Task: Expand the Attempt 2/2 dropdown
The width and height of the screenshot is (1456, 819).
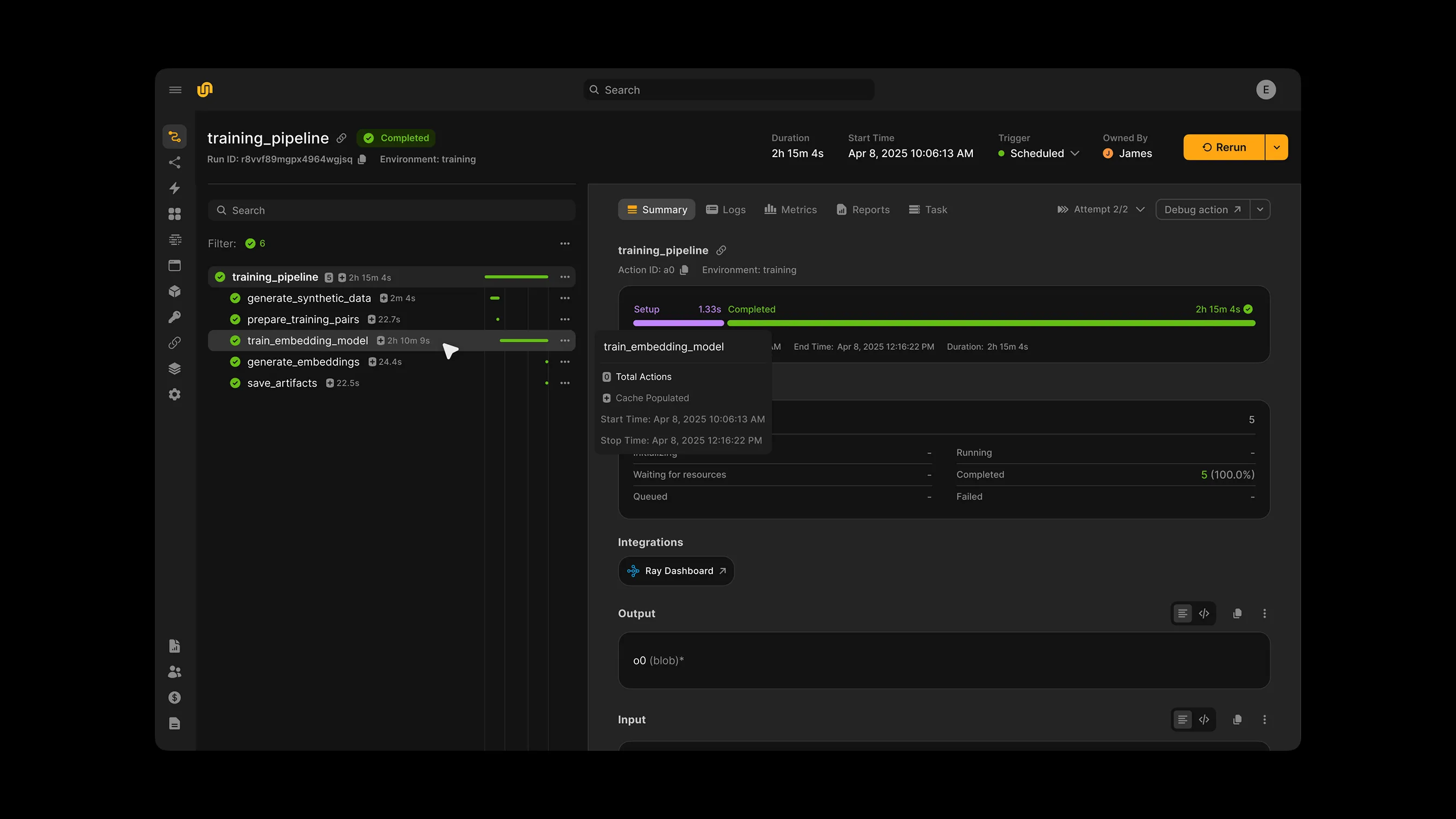Action: click(1141, 209)
